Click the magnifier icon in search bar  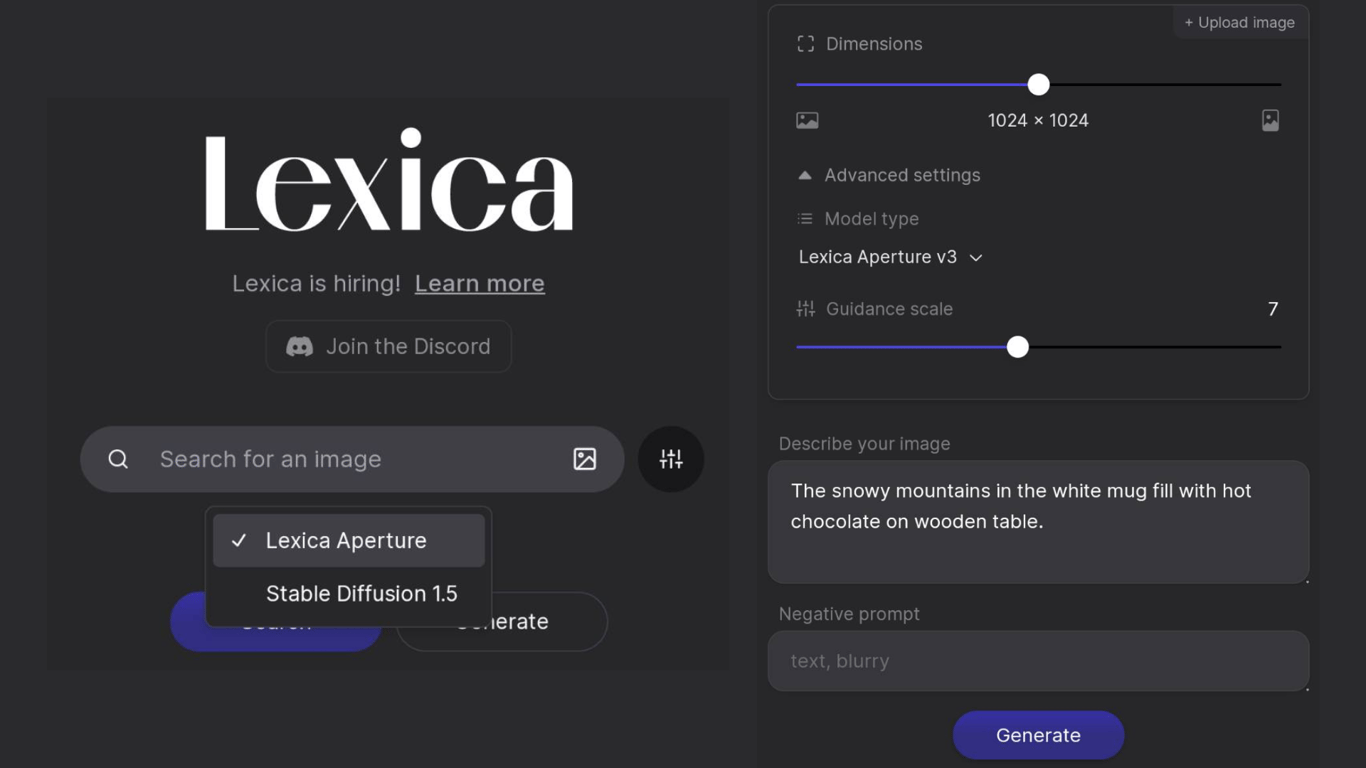pyautogui.click(x=118, y=459)
